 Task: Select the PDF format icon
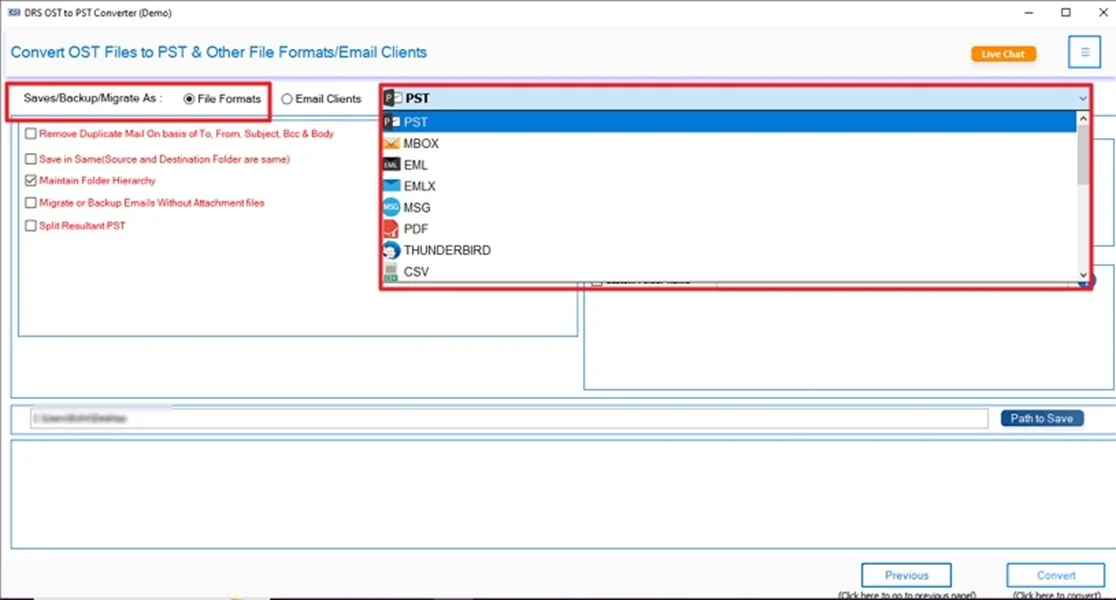391,228
